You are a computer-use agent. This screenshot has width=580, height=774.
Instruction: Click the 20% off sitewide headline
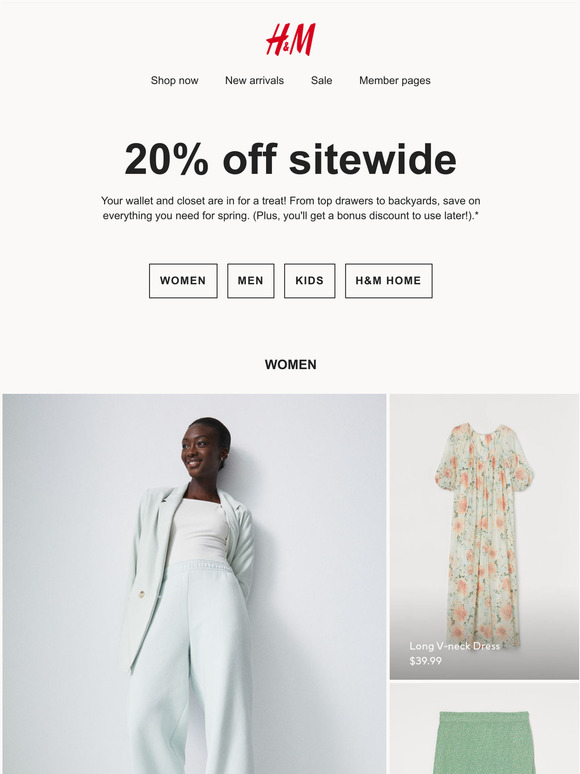point(290,159)
